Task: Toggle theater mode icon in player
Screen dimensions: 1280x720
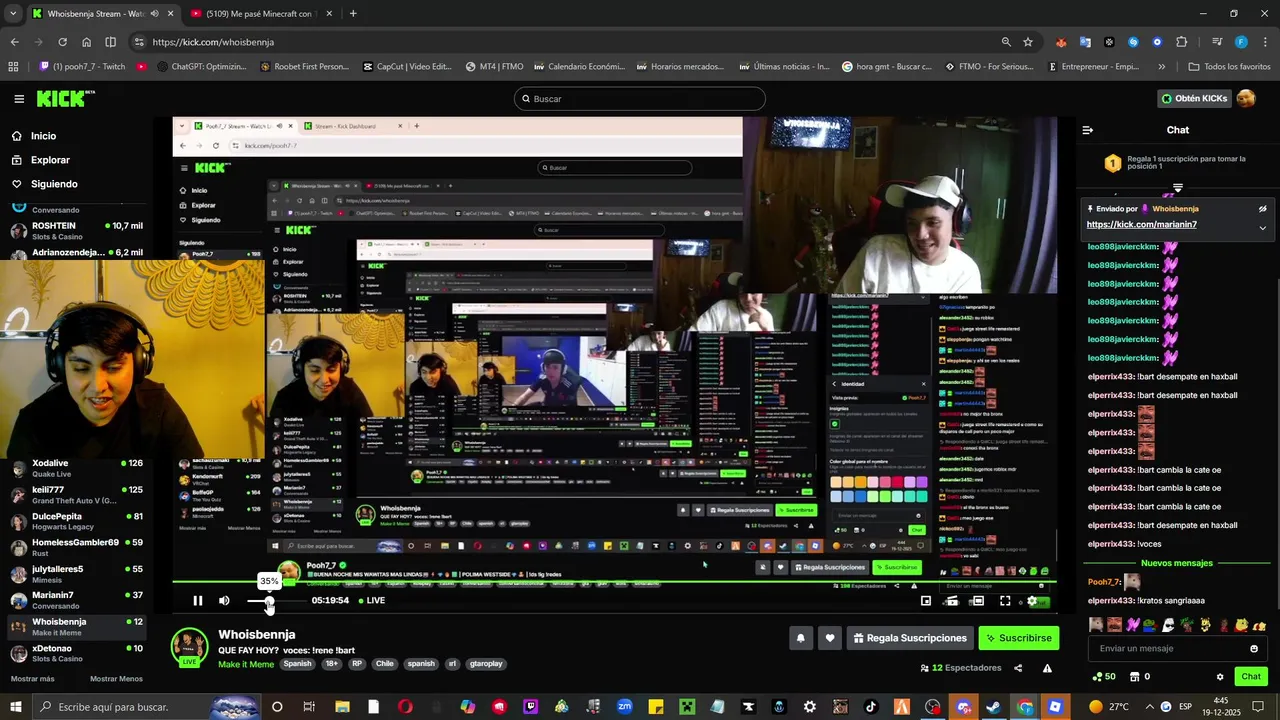Action: click(977, 601)
